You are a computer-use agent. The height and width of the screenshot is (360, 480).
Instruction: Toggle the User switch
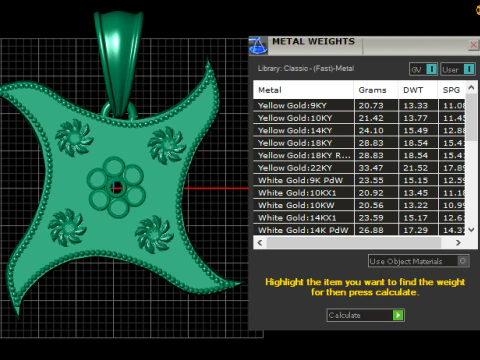tap(458, 69)
